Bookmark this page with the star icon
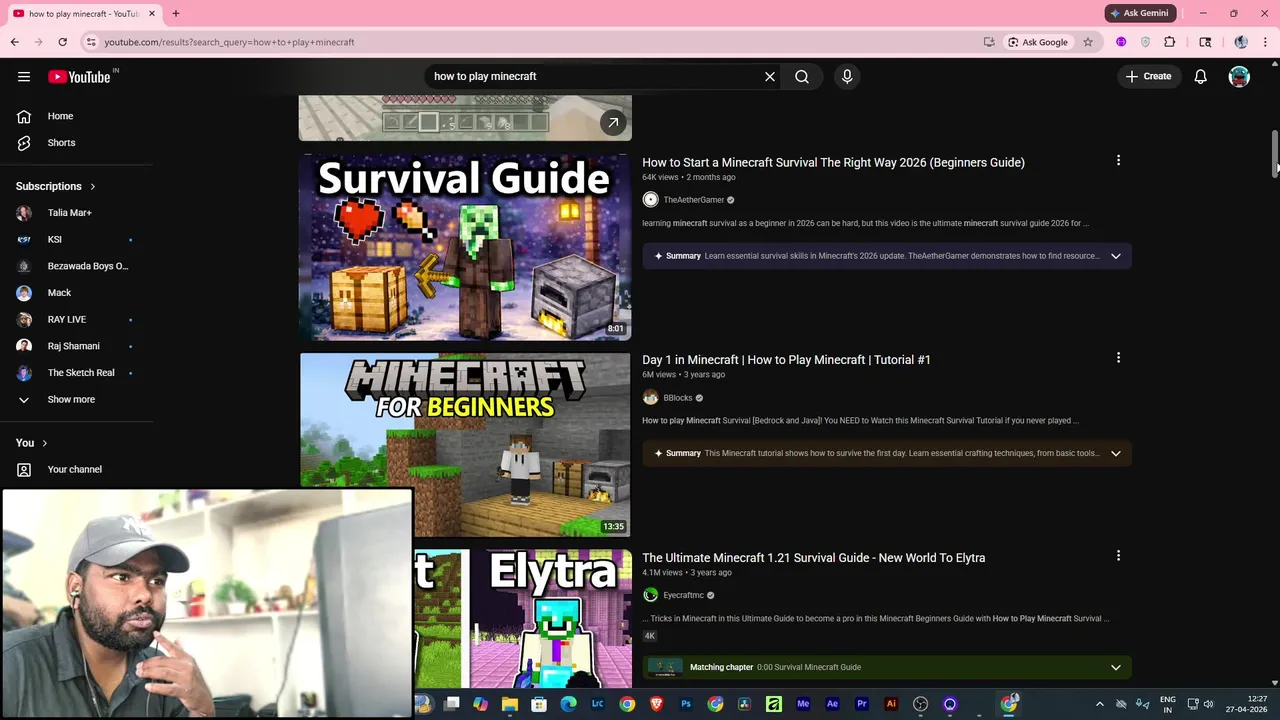This screenshot has height=720, width=1280. [x=1088, y=42]
